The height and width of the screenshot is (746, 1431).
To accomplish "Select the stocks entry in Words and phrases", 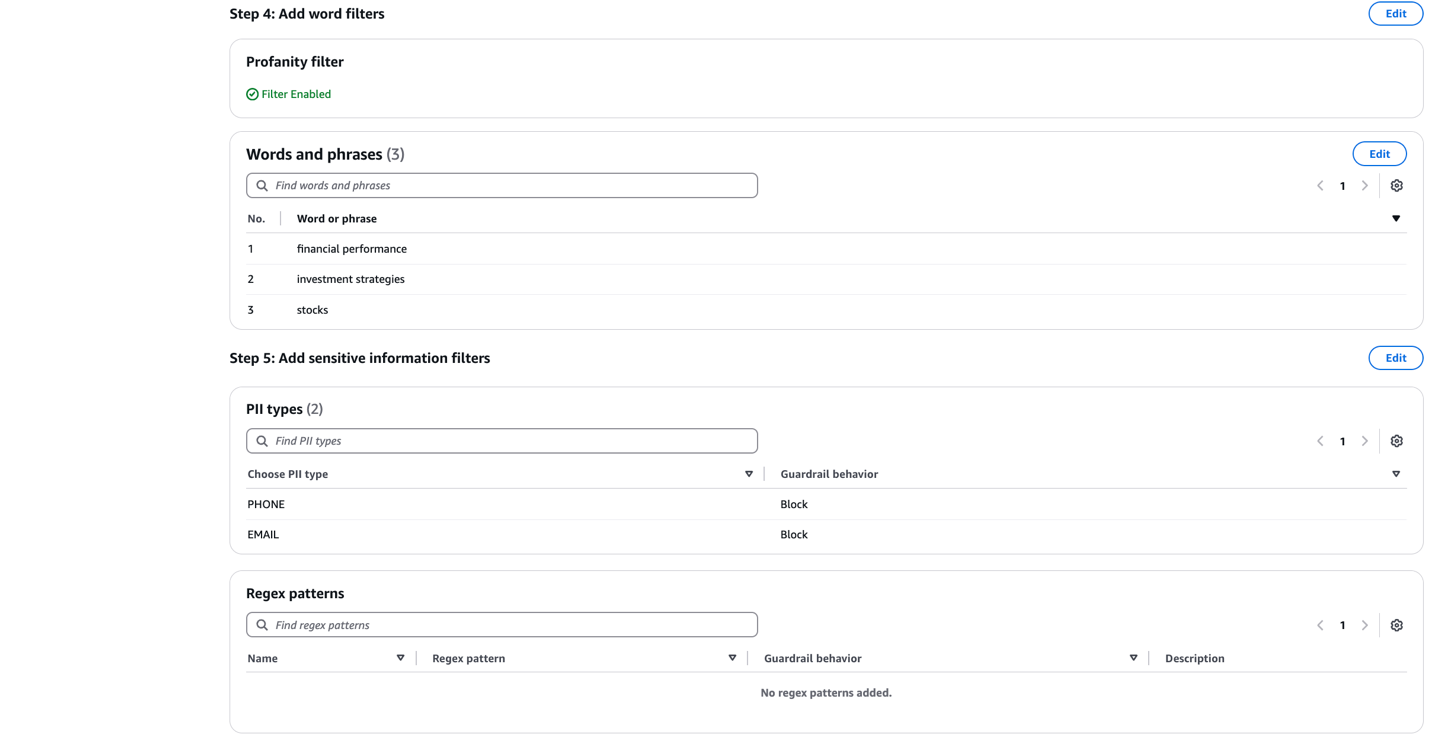I will point(312,309).
